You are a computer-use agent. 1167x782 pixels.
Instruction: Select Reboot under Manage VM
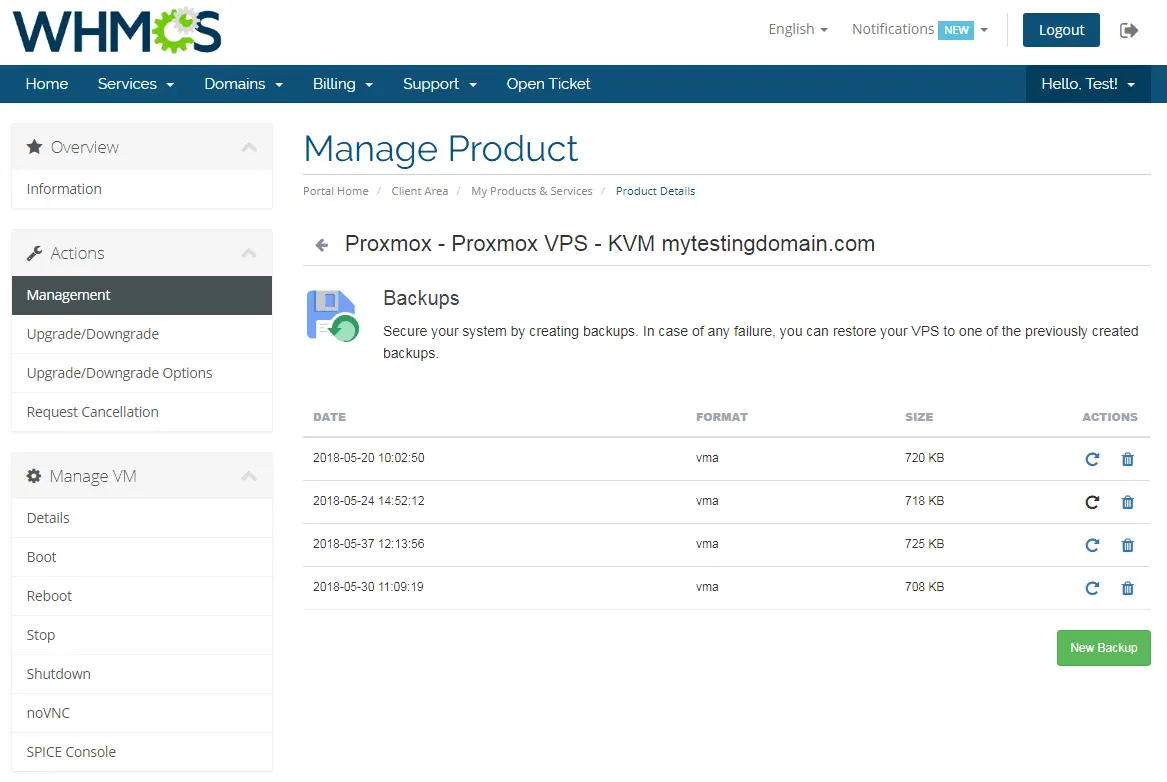pyautogui.click(x=142, y=596)
